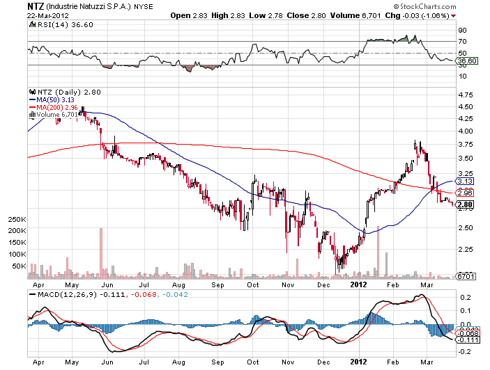Click the candlestick icon beside NTZ (Daily)
Image resolution: width=490 pixels, height=370 pixels.
32,92
